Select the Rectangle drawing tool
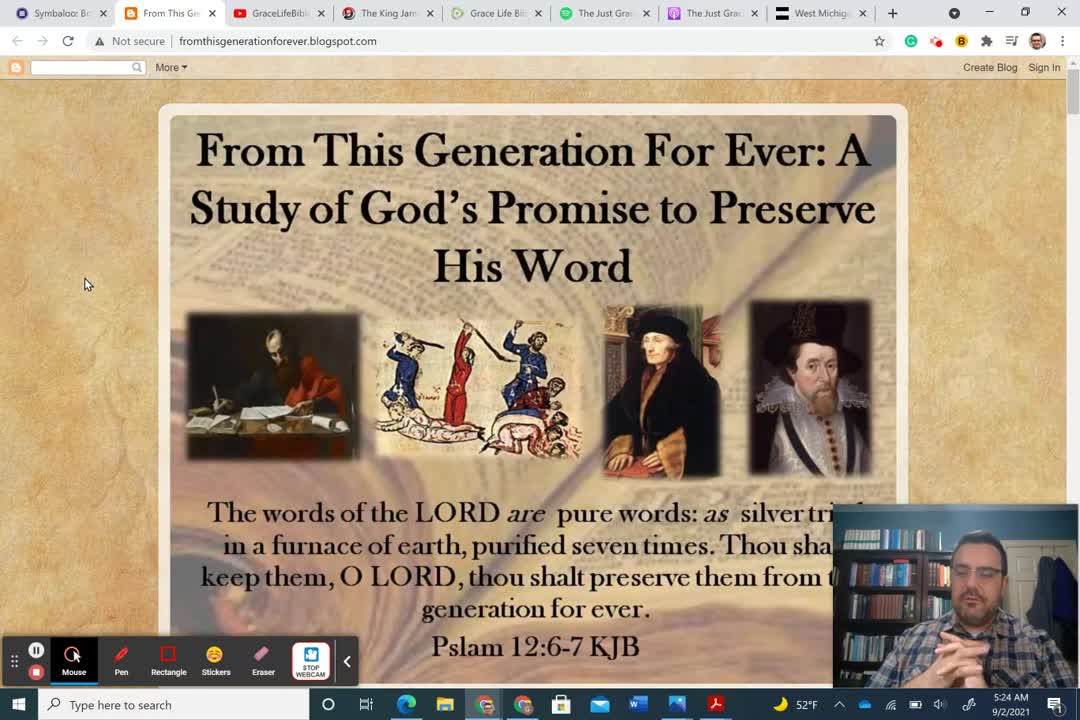Screen dimensions: 1080x720 tap(169, 661)
